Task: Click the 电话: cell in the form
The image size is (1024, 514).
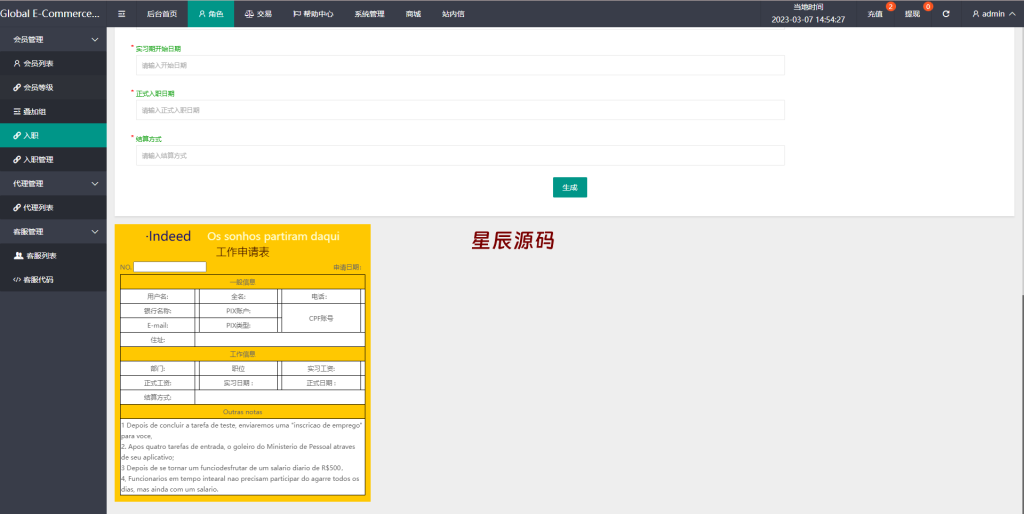Action: point(321,297)
